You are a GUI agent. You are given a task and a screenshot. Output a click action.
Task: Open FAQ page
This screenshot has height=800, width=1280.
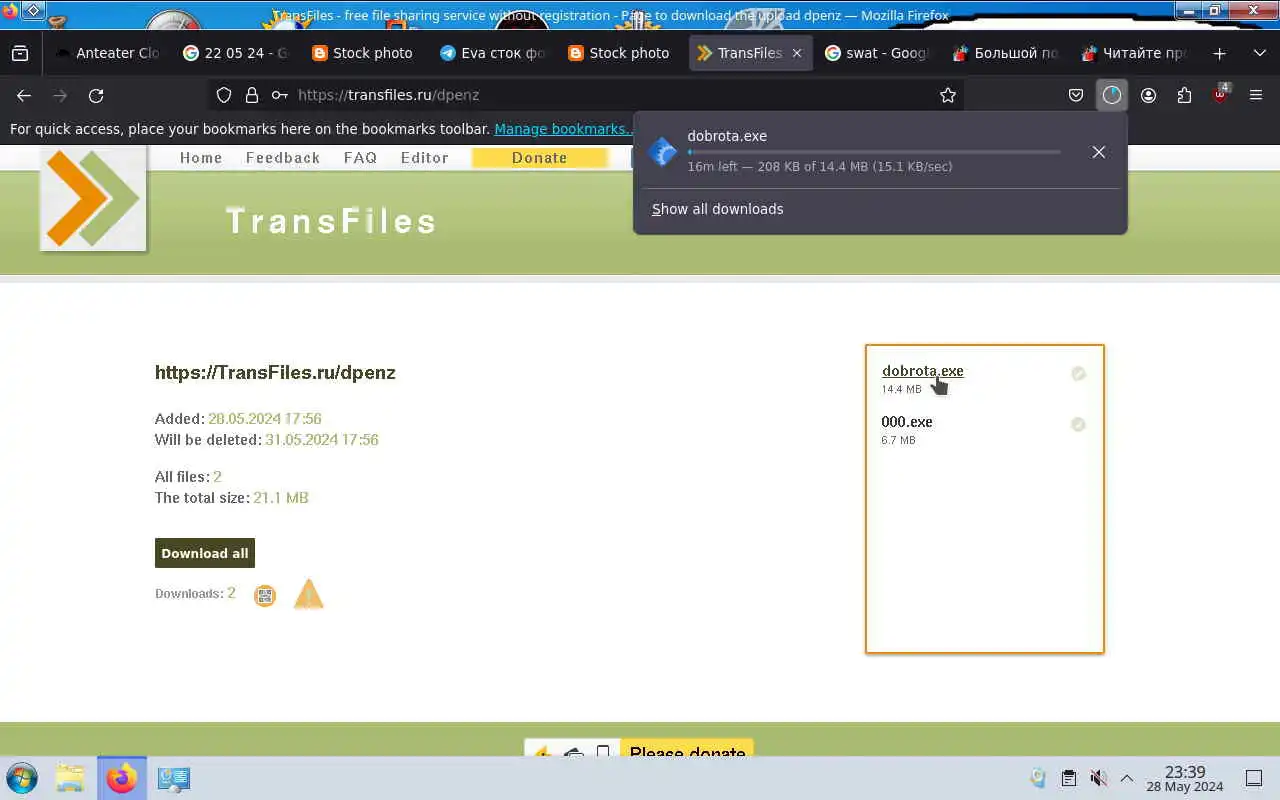360,158
